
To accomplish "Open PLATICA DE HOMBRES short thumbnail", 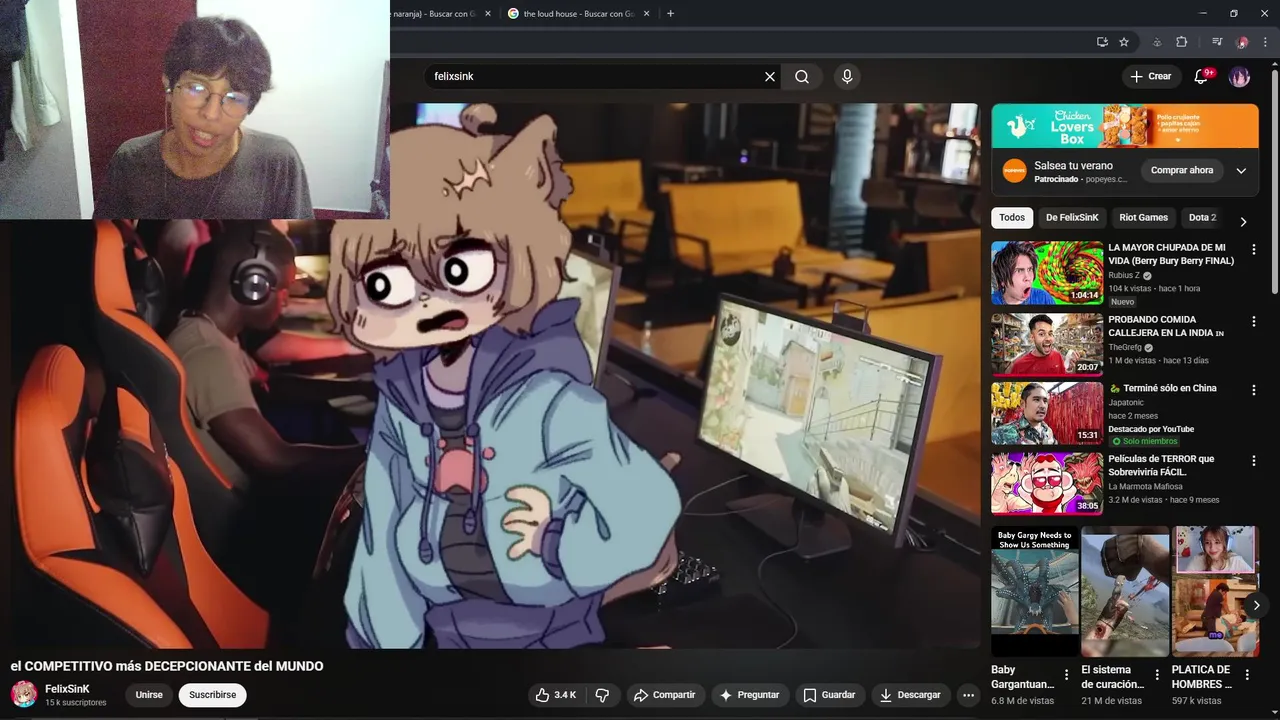I will 1215,591.
